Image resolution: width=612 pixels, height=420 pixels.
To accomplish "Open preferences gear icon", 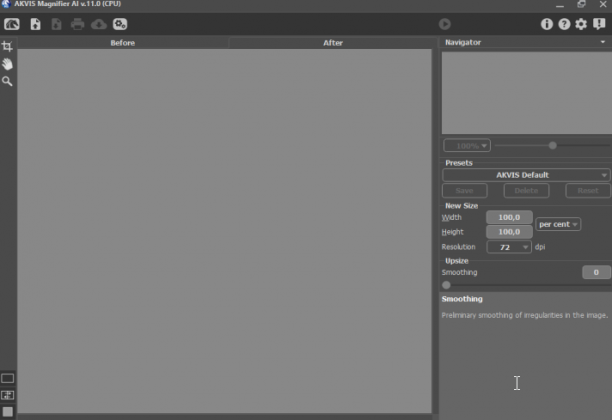I will point(581,24).
